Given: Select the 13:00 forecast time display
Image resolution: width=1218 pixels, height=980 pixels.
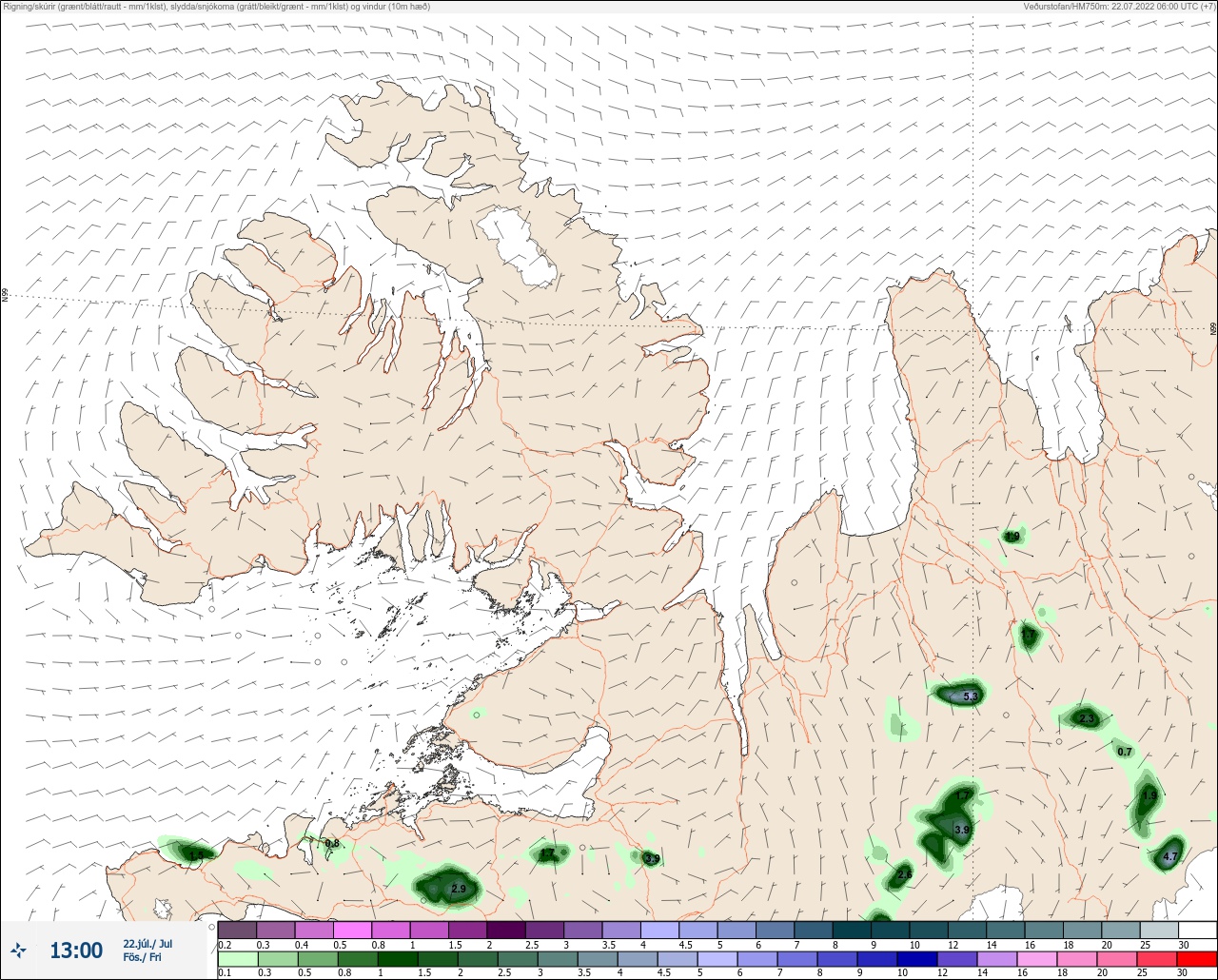Looking at the screenshot, I should (x=76, y=951).
